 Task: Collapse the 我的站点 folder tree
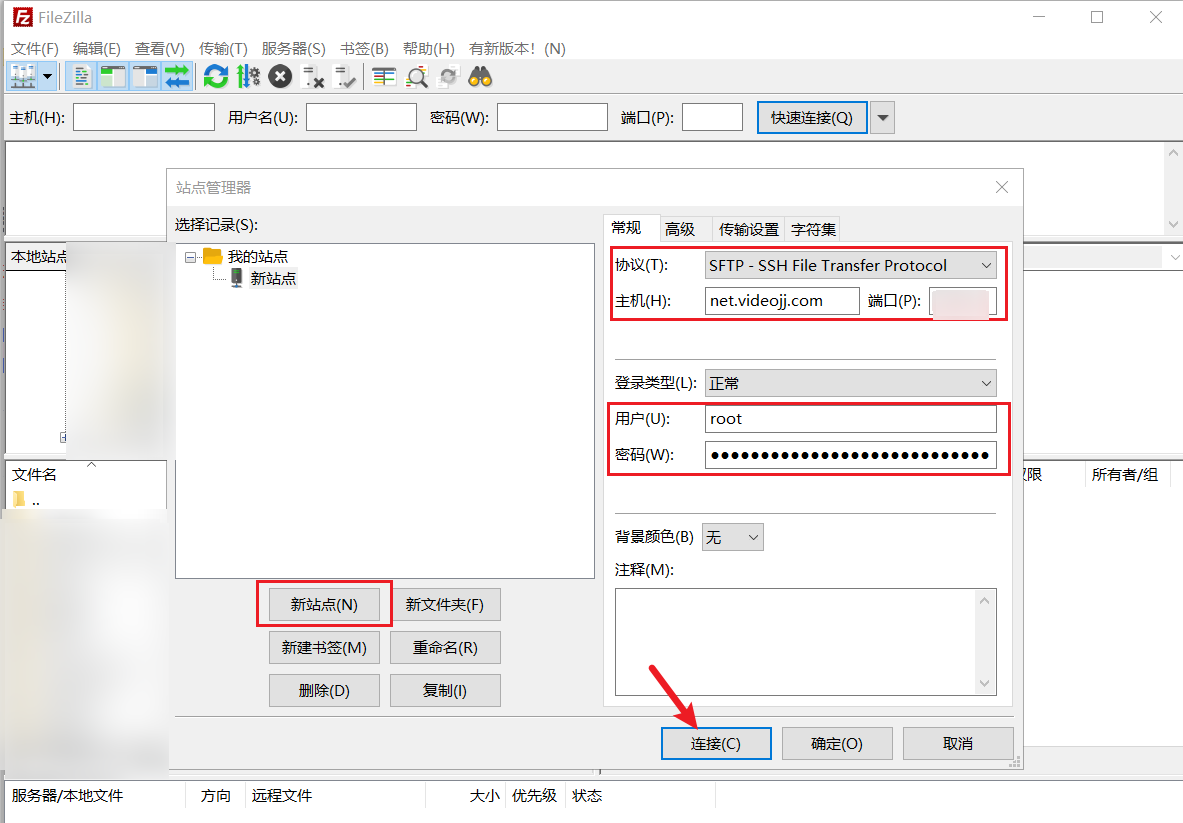click(190, 255)
